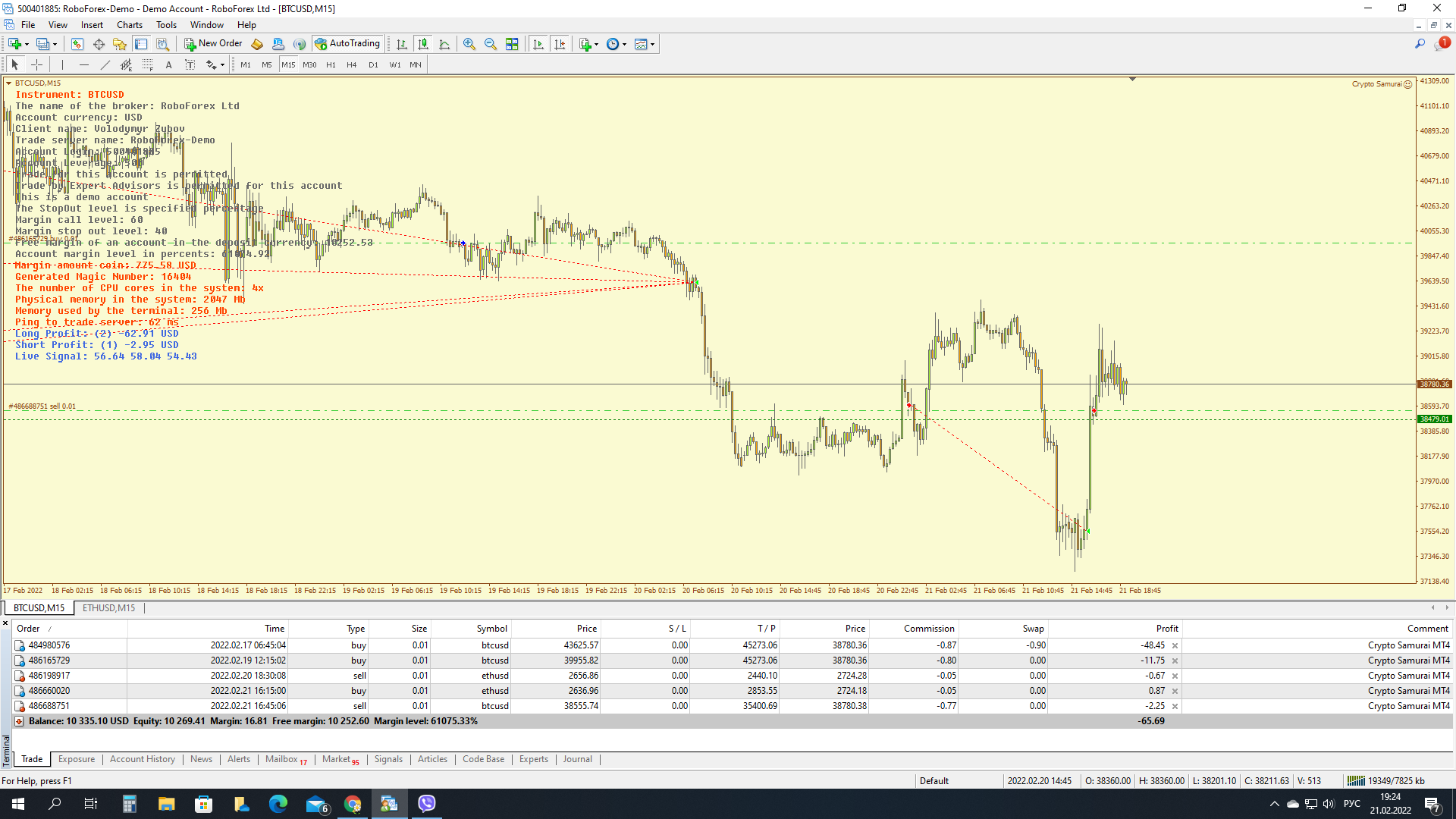Open the Templates icon

click(x=641, y=44)
